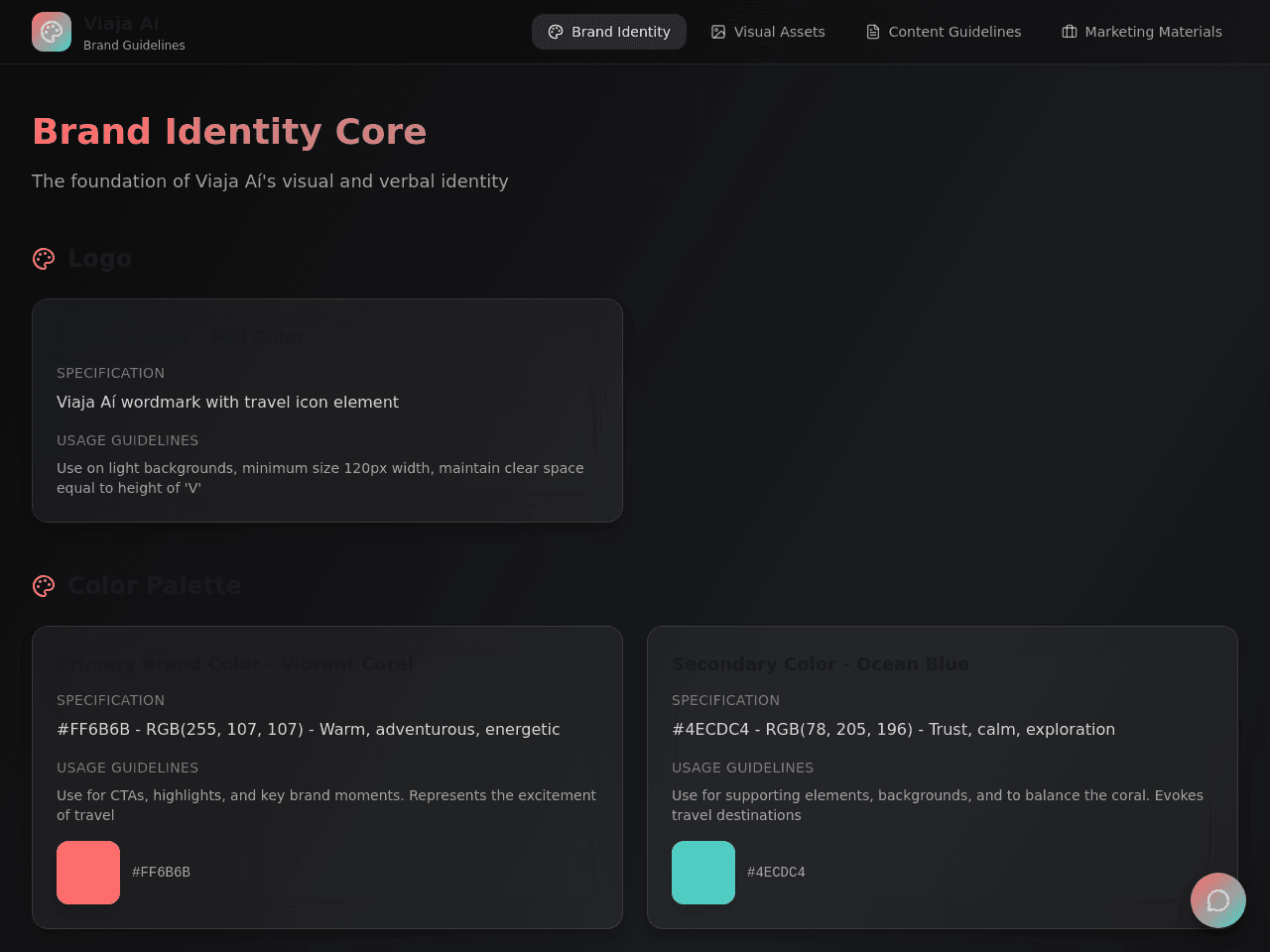Click the "#FF6B6B" hex label beside the coral swatch

click(x=161, y=873)
